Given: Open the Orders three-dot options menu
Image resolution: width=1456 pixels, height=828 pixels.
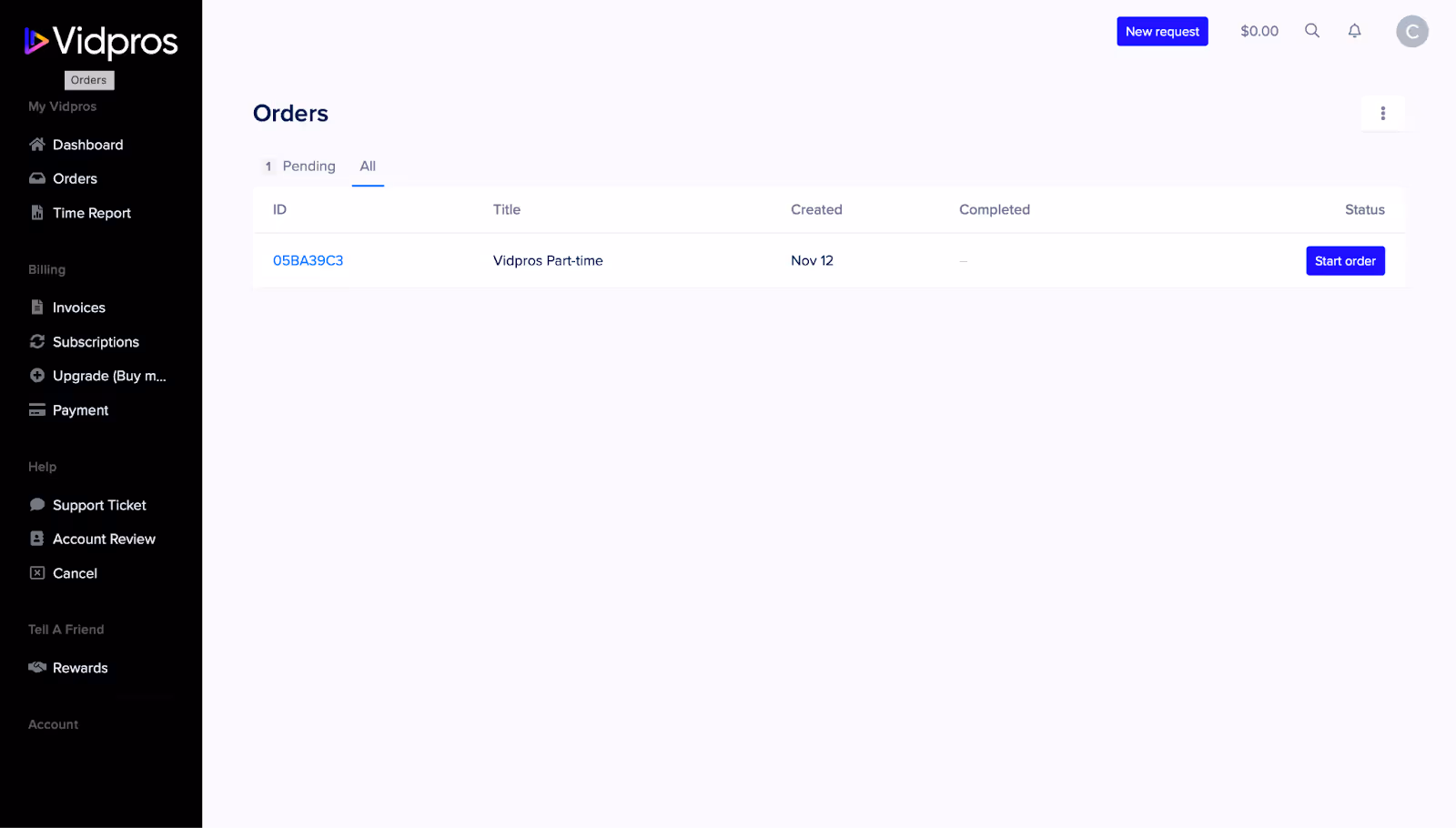Looking at the screenshot, I should (x=1383, y=114).
